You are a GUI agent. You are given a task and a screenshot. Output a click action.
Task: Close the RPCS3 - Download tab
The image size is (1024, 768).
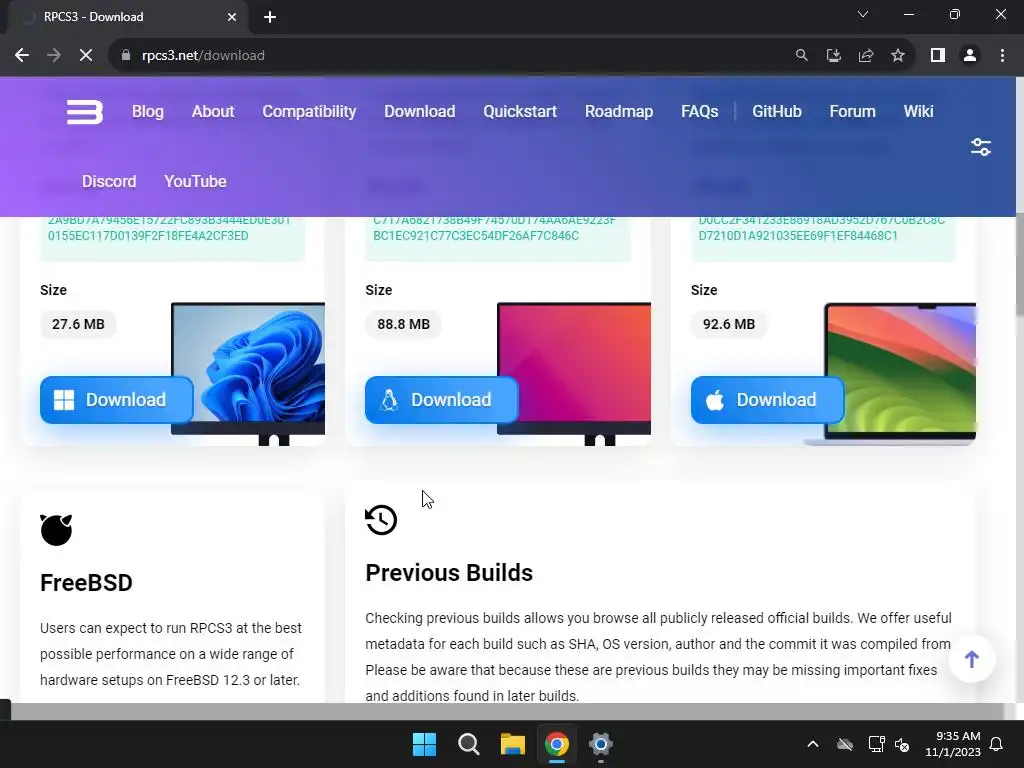click(x=232, y=17)
